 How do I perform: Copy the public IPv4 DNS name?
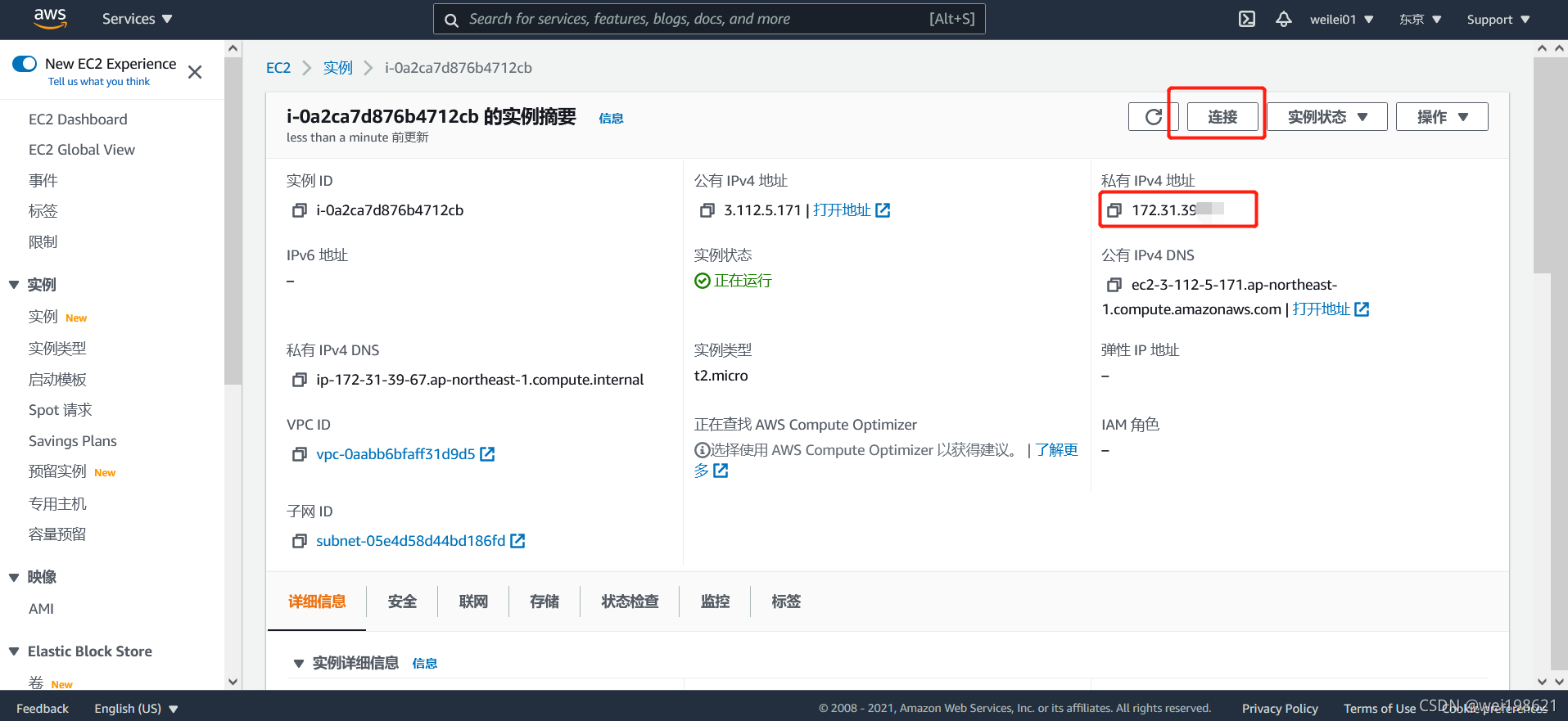tap(1114, 286)
